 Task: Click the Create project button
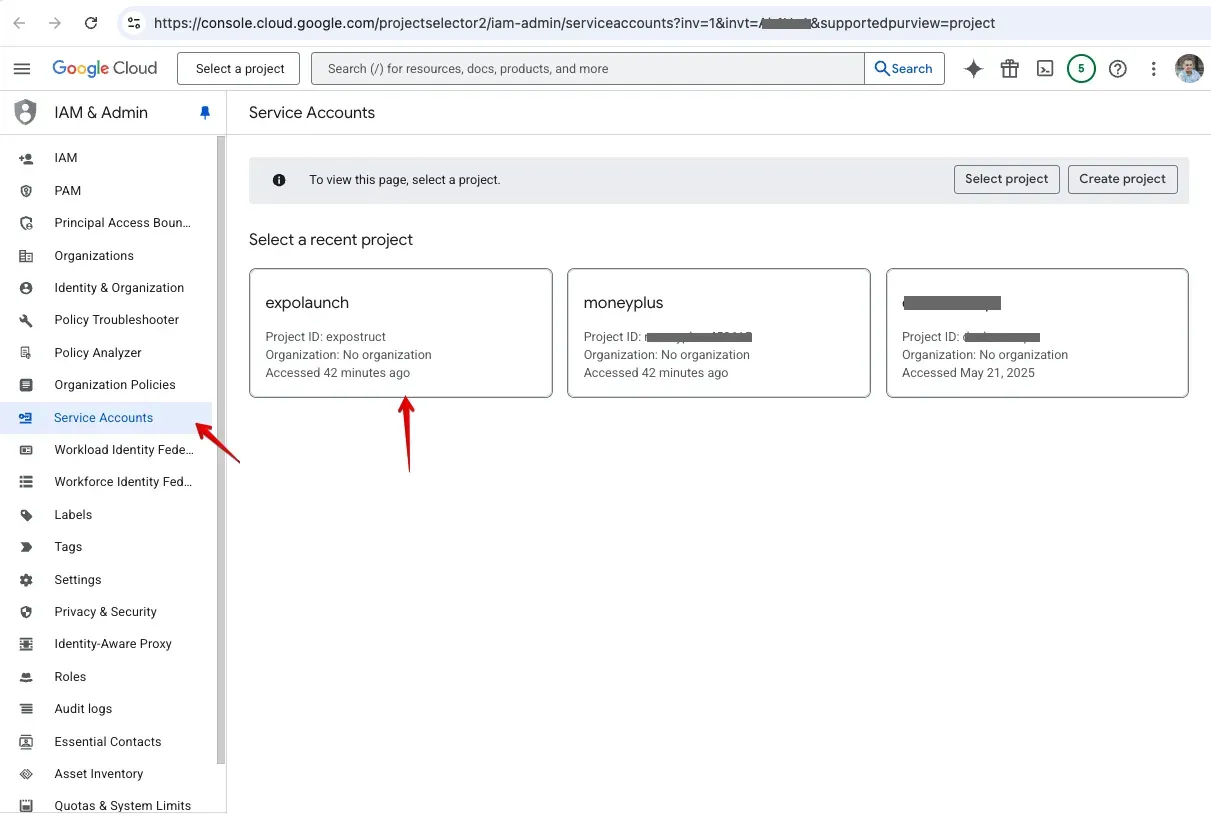click(1122, 179)
